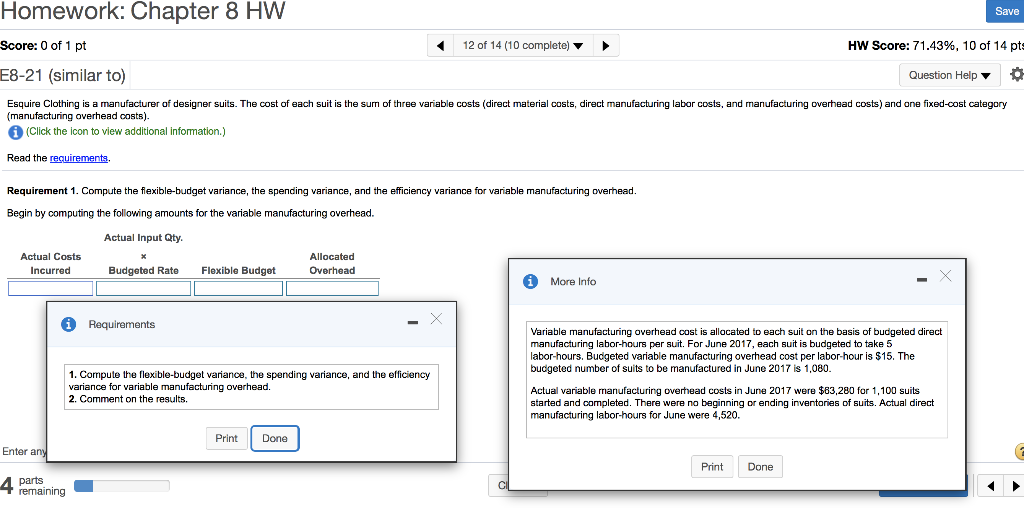Click the bottom-right next arrow
The image size is (1024, 508).
point(1014,486)
